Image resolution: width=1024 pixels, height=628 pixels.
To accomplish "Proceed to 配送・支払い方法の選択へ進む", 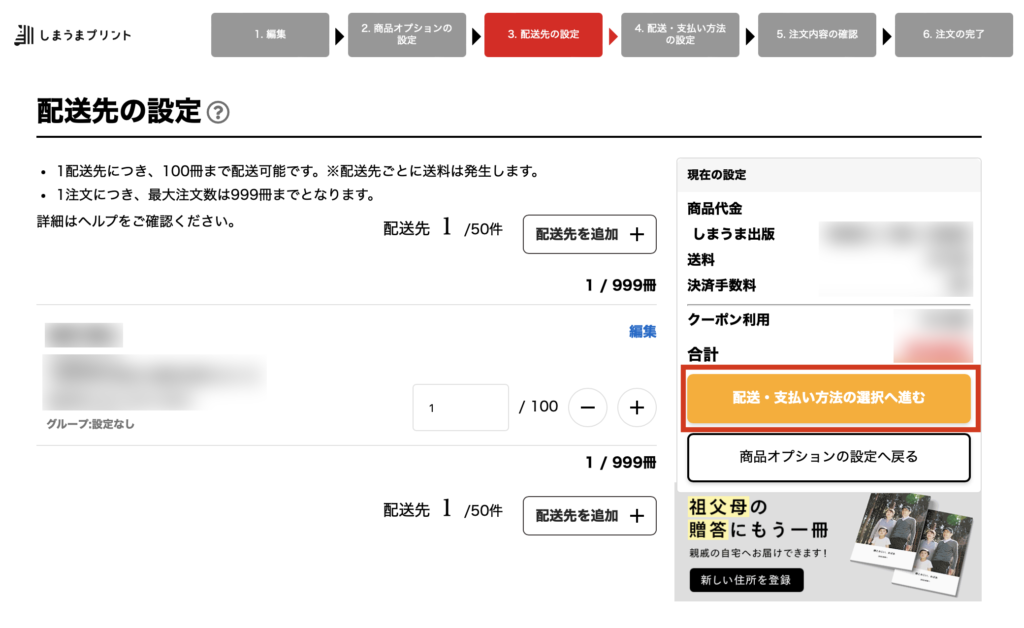I will pyautogui.click(x=829, y=397).
